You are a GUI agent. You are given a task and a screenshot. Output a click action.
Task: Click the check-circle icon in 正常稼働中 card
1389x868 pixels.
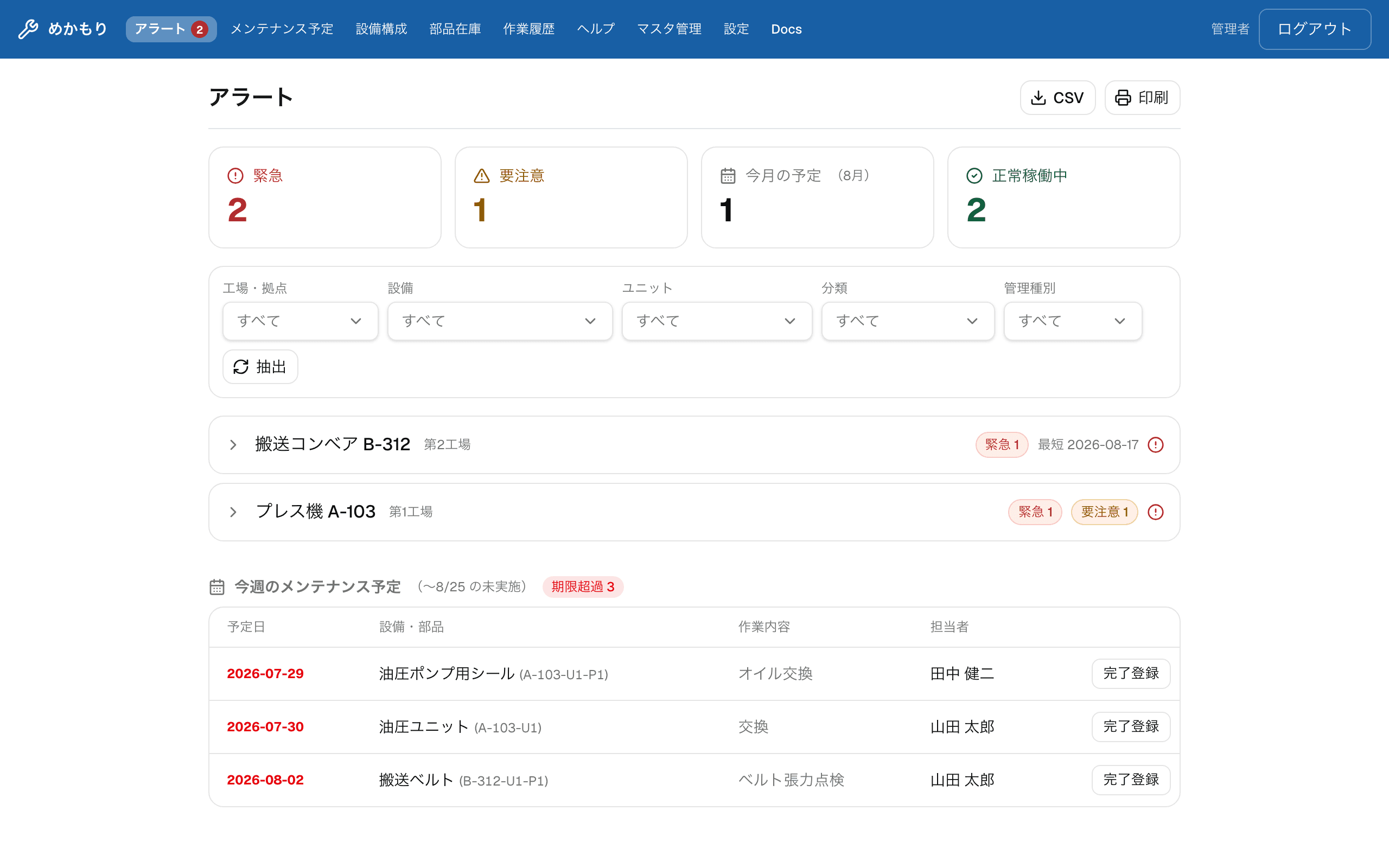(974, 176)
